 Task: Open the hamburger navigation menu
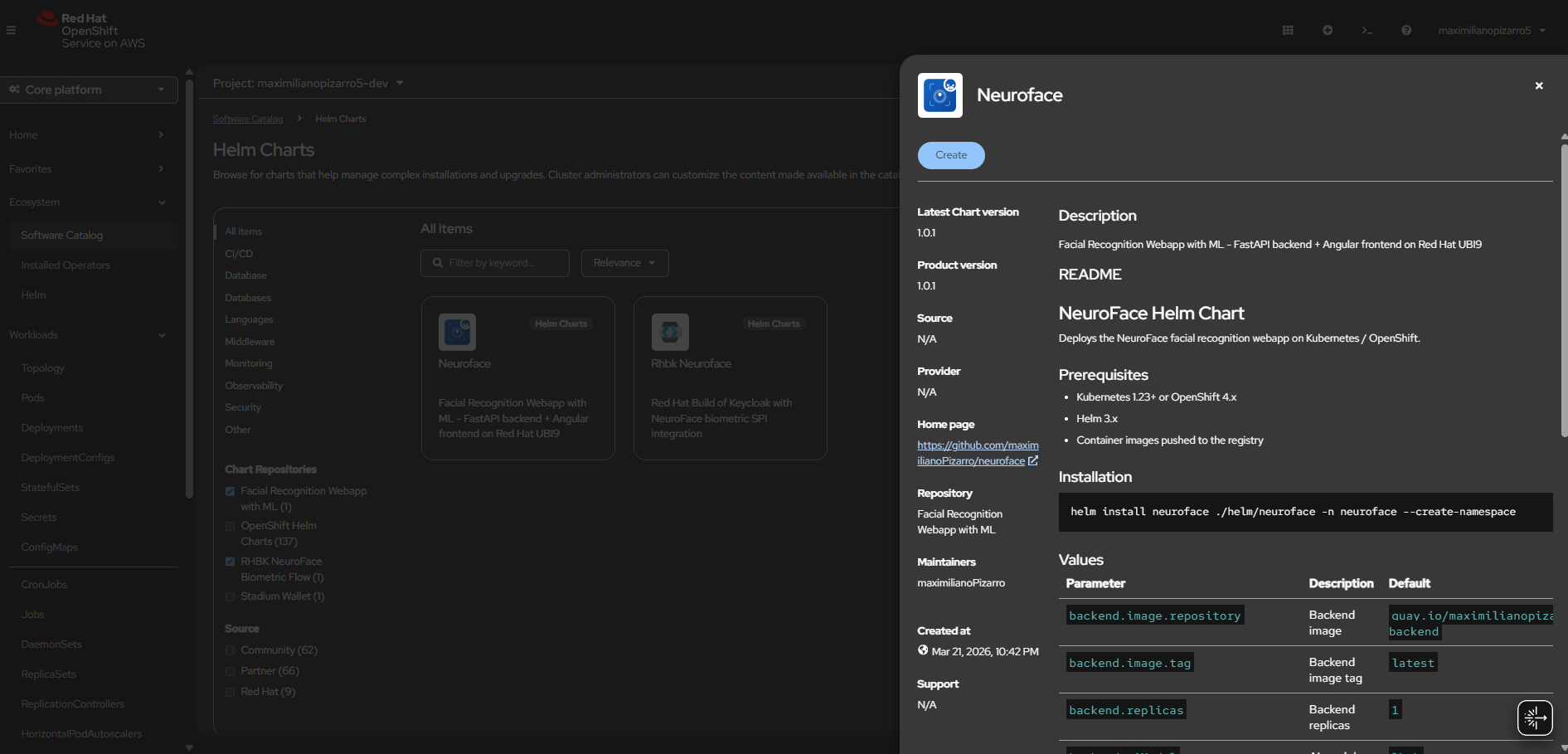click(x=11, y=31)
